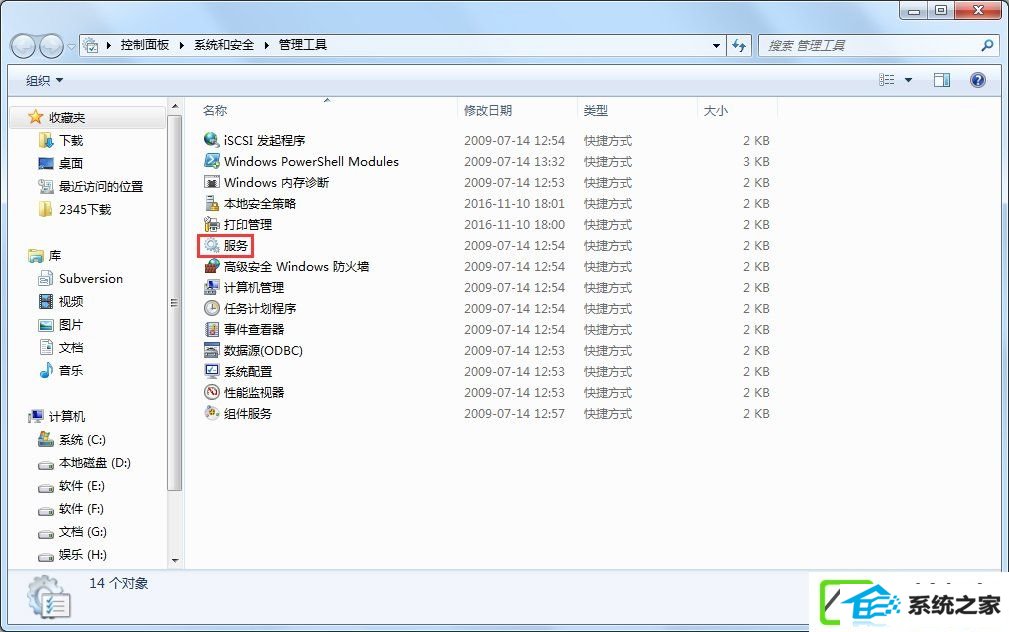Click the 2016-11-10 18:01 date cell
The image size is (1009, 632).
point(514,203)
